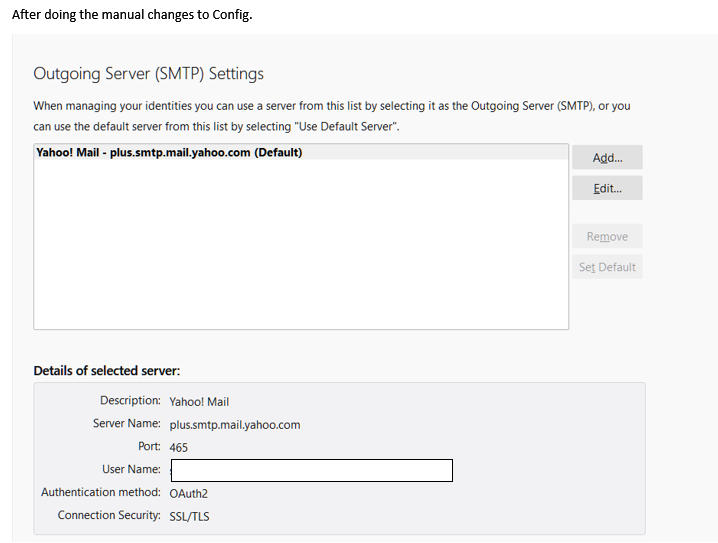
Task: Click the 'Server Name:' label
Action: coord(127,423)
